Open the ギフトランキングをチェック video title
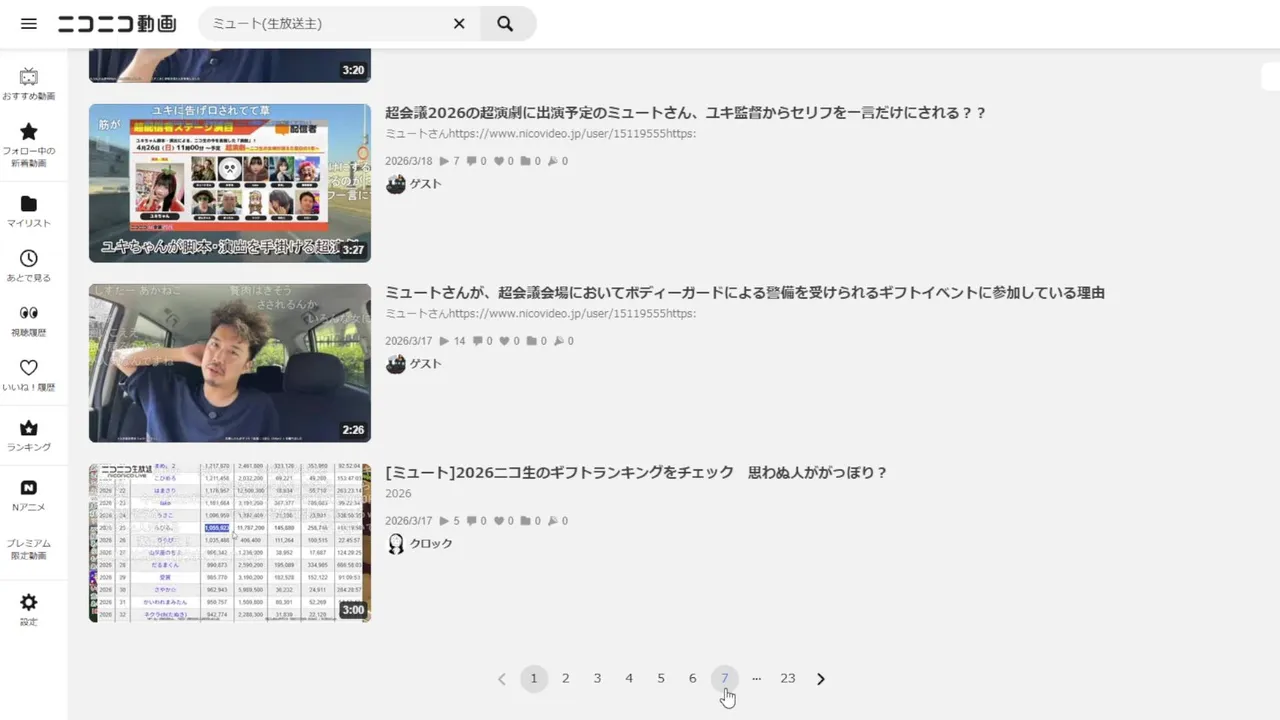This screenshot has height=720, width=1280. pos(636,473)
